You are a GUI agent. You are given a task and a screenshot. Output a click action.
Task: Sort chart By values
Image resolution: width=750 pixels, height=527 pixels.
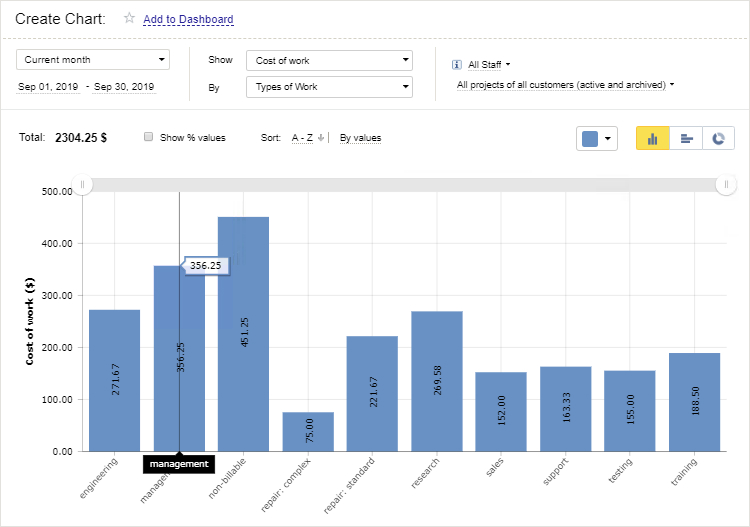360,138
